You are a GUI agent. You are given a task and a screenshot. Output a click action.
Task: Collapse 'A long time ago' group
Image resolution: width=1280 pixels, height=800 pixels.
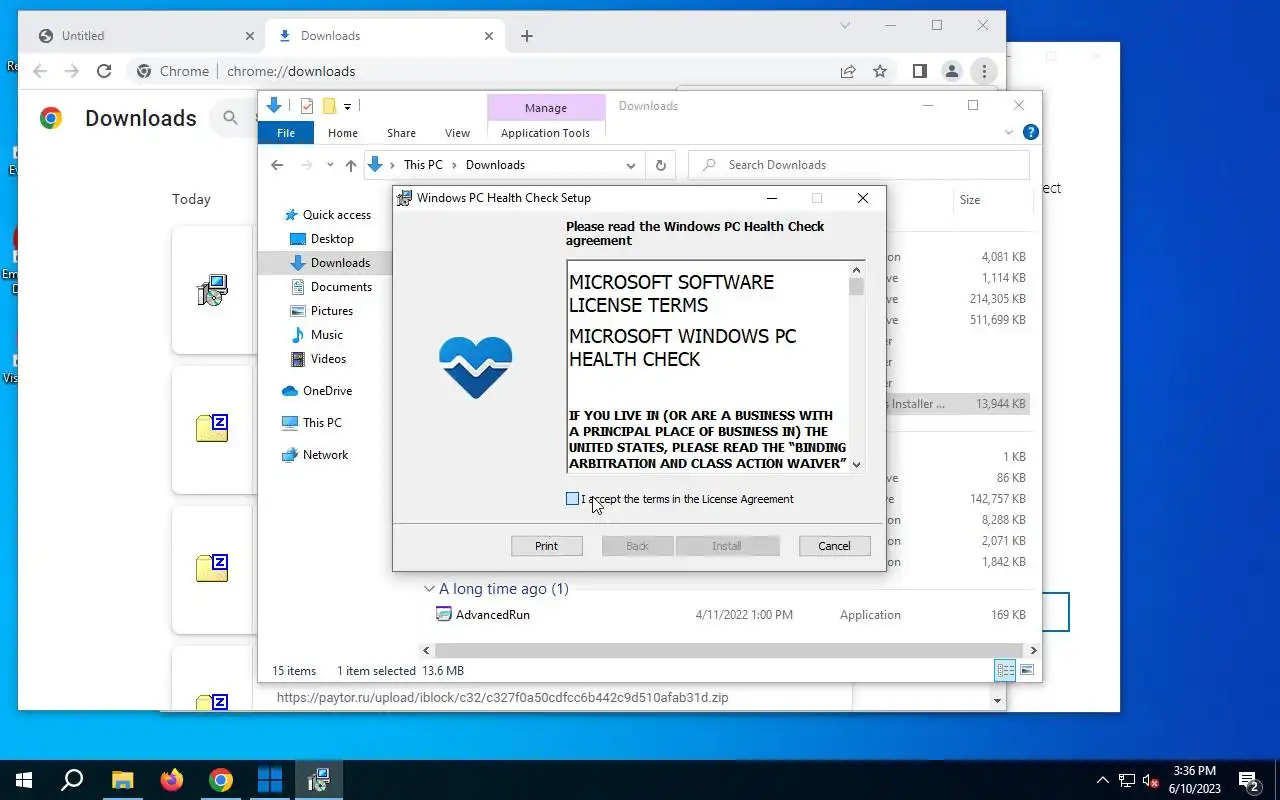(x=429, y=589)
